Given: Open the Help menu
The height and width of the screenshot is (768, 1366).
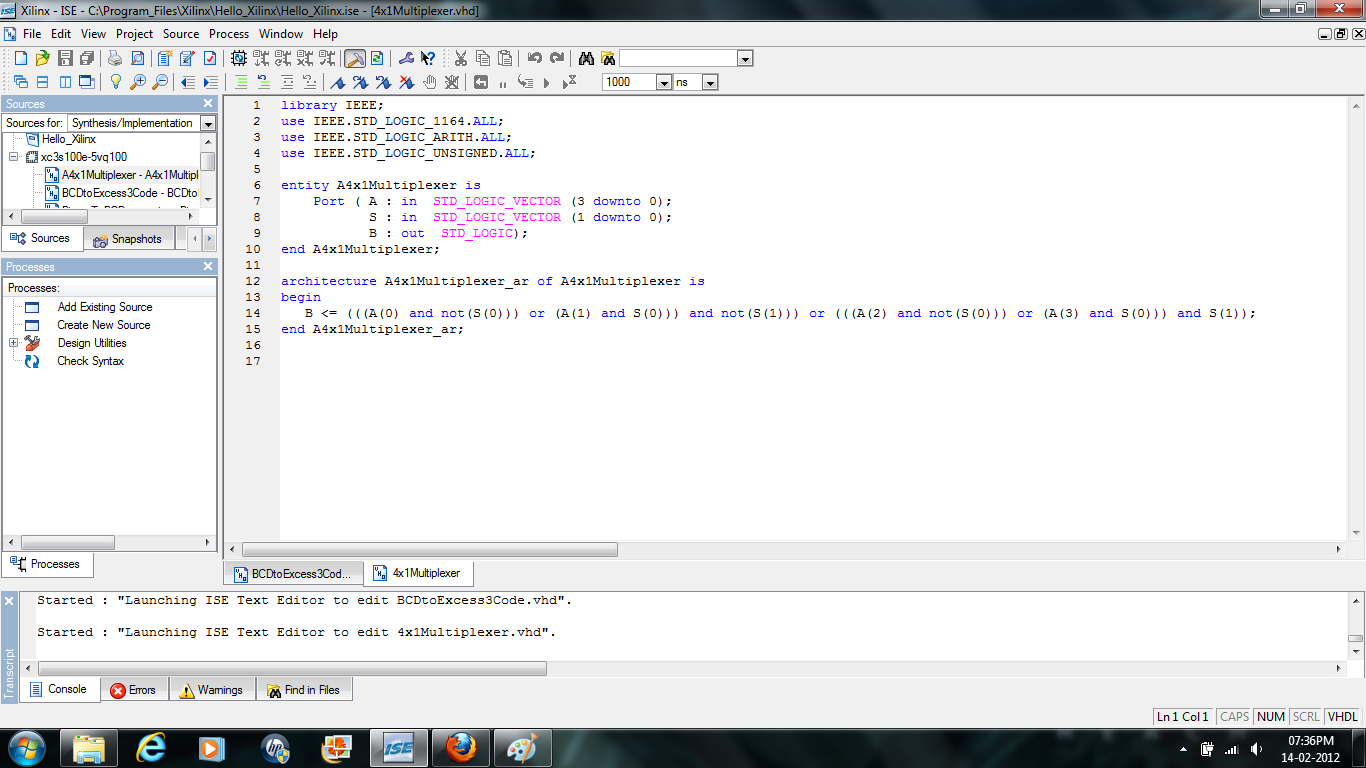Looking at the screenshot, I should 325,34.
